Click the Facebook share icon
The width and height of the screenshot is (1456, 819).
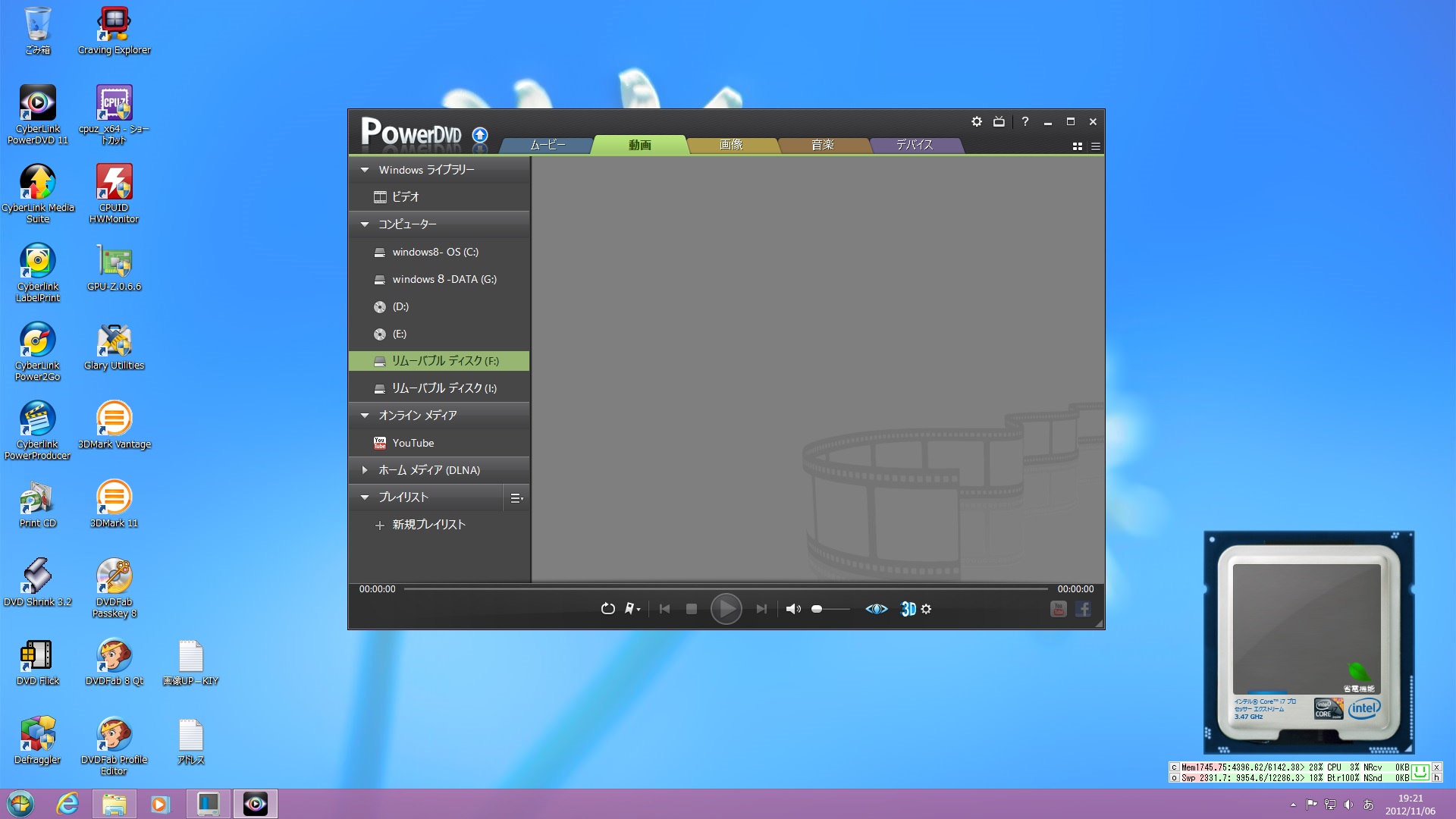pos(1083,609)
